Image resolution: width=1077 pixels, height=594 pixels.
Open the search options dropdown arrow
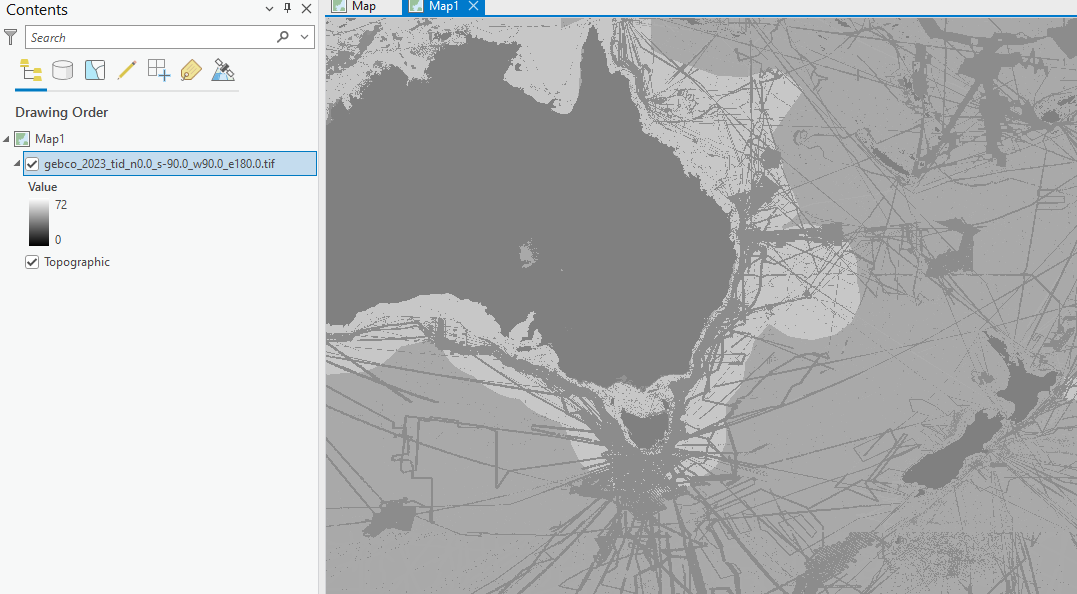(x=303, y=37)
